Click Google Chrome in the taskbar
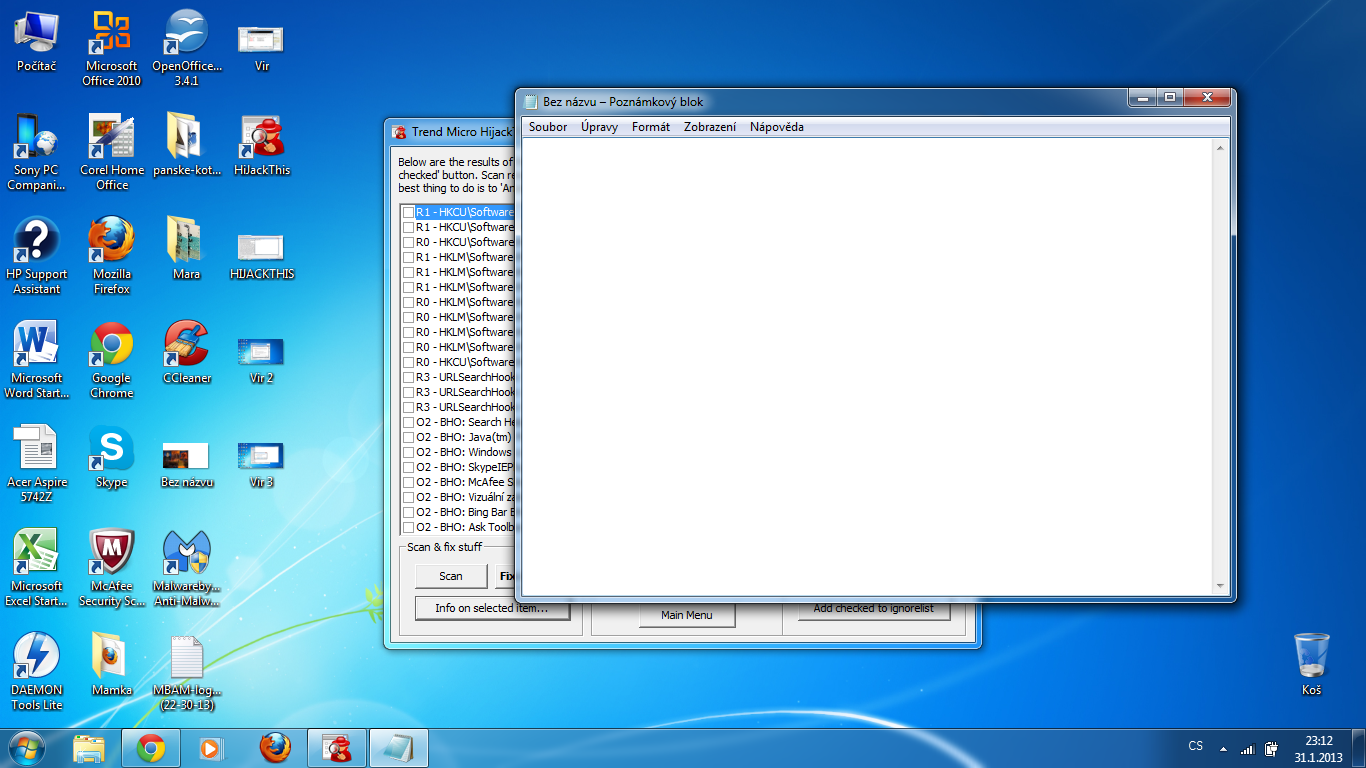Image resolution: width=1366 pixels, height=768 pixels. click(151, 747)
